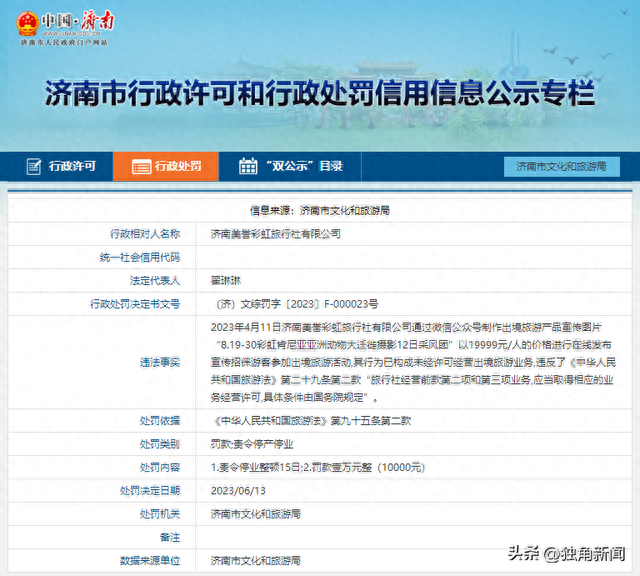Click the 罚款;责令停产停业 value

[252, 444]
